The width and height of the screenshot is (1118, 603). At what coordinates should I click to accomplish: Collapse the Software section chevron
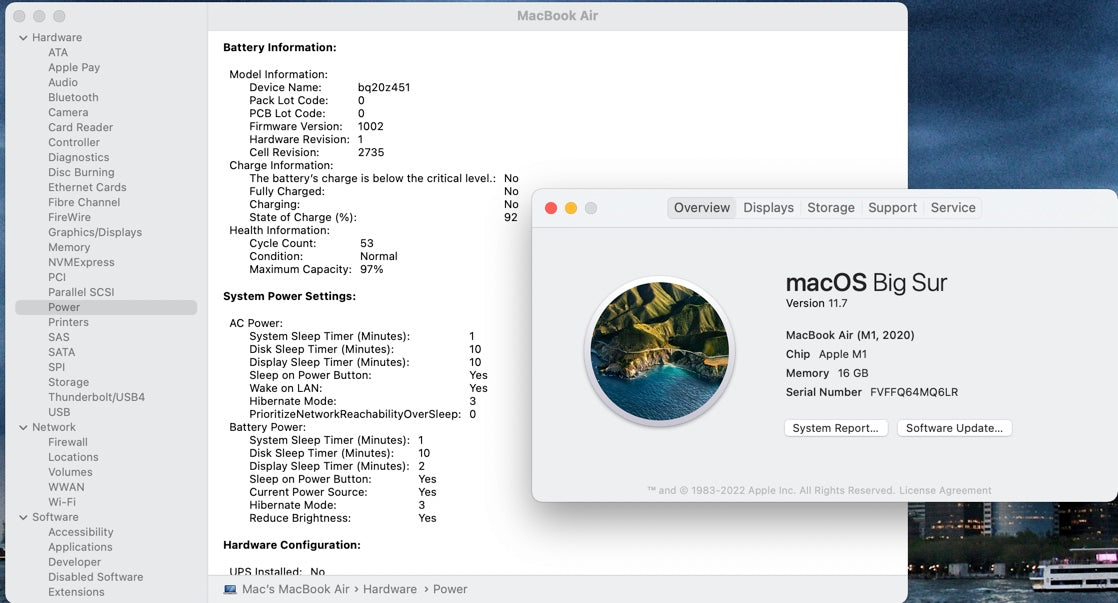[x=23, y=517]
